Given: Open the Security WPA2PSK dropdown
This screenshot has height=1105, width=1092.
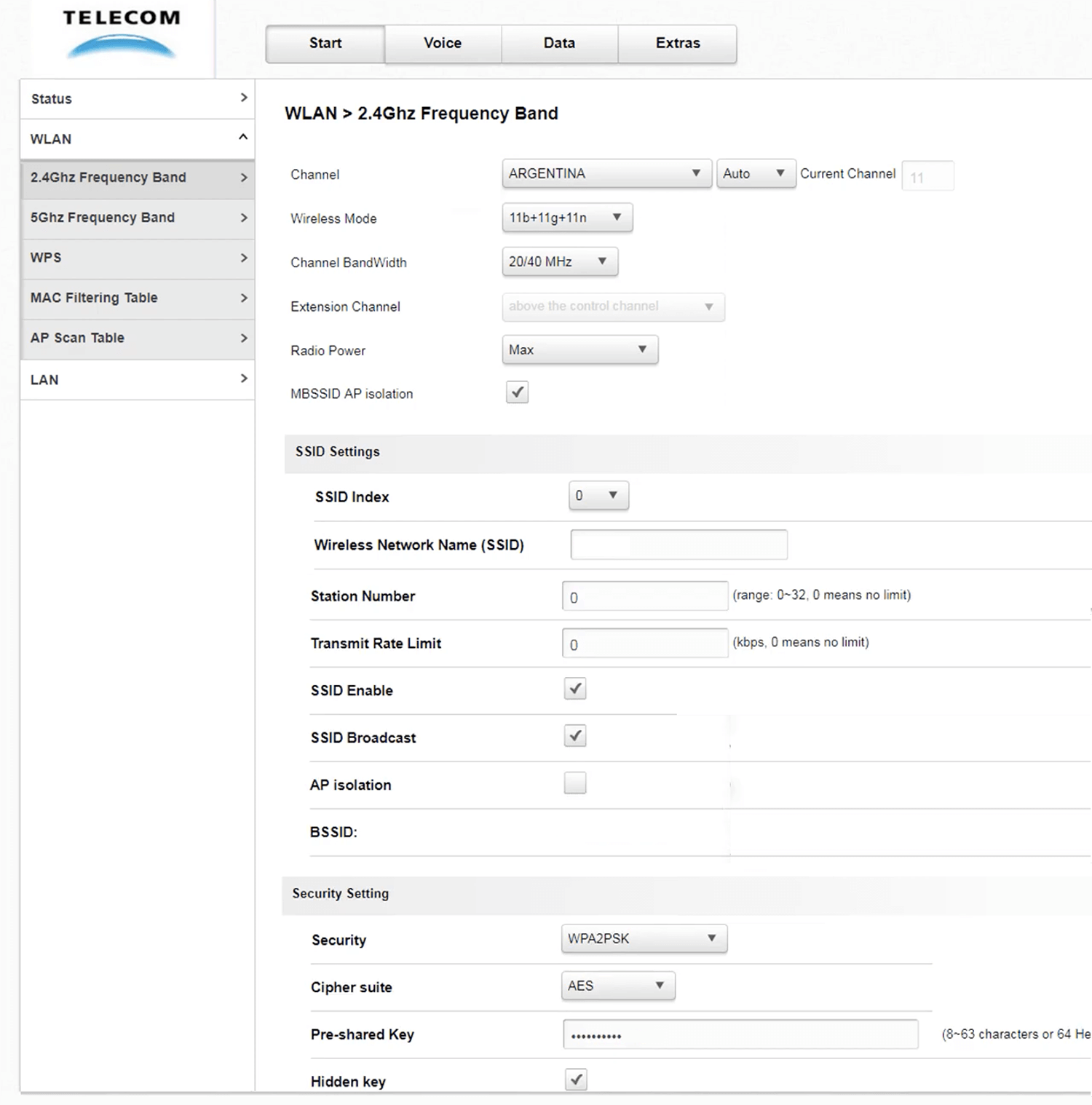Looking at the screenshot, I should [644, 939].
